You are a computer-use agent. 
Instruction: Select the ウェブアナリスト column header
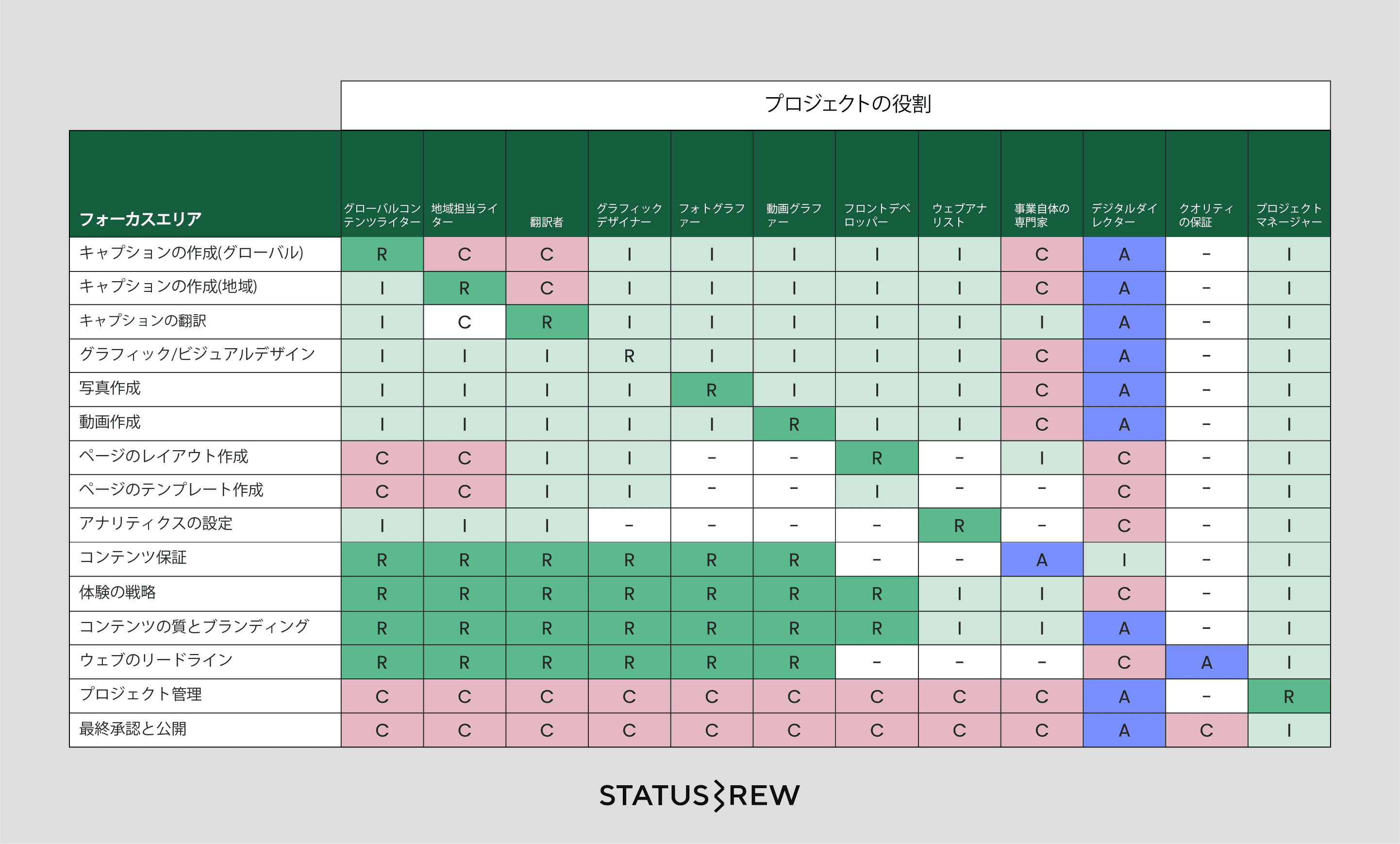point(959,215)
